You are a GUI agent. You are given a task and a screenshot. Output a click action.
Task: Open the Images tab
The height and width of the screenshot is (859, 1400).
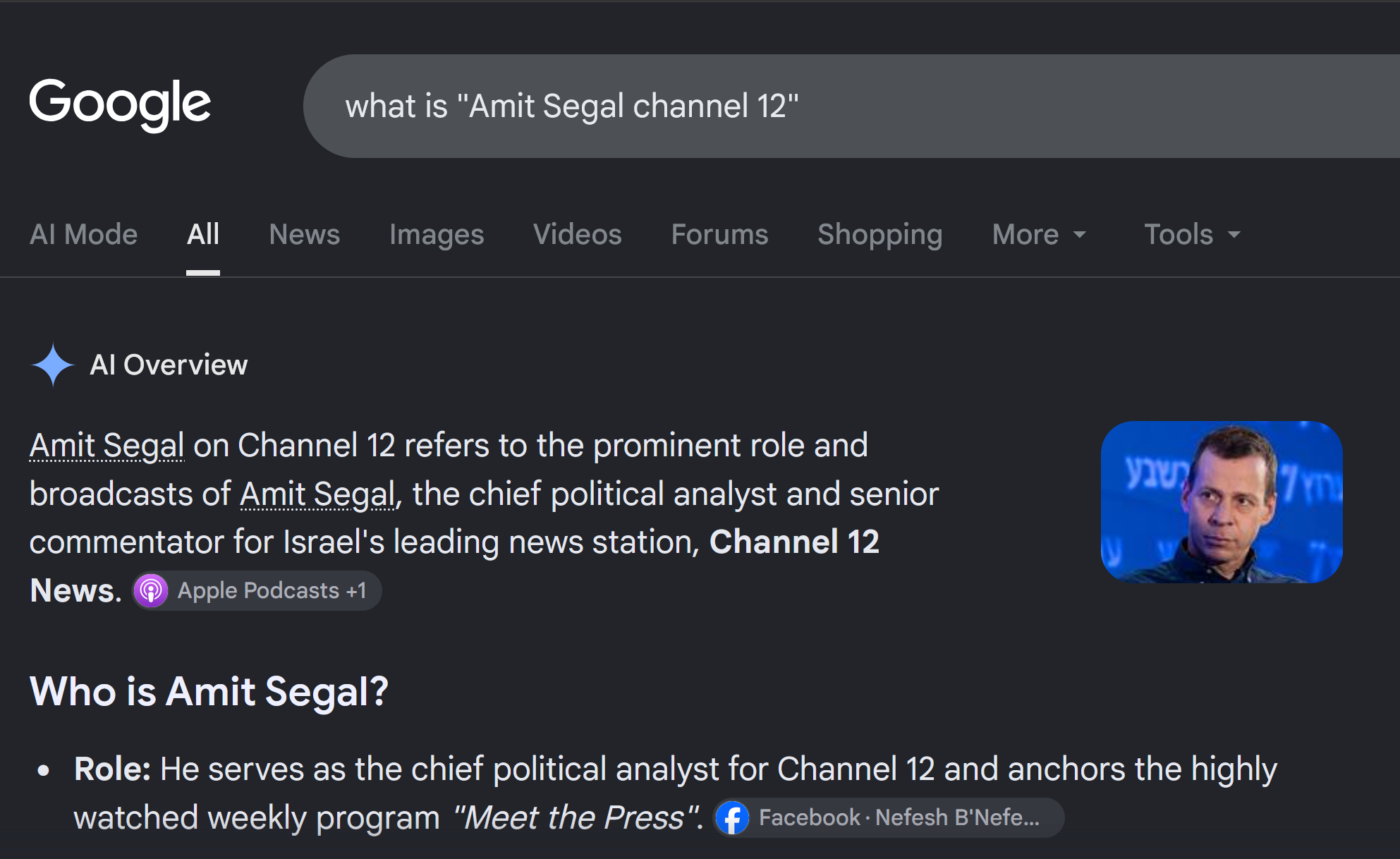tap(437, 234)
